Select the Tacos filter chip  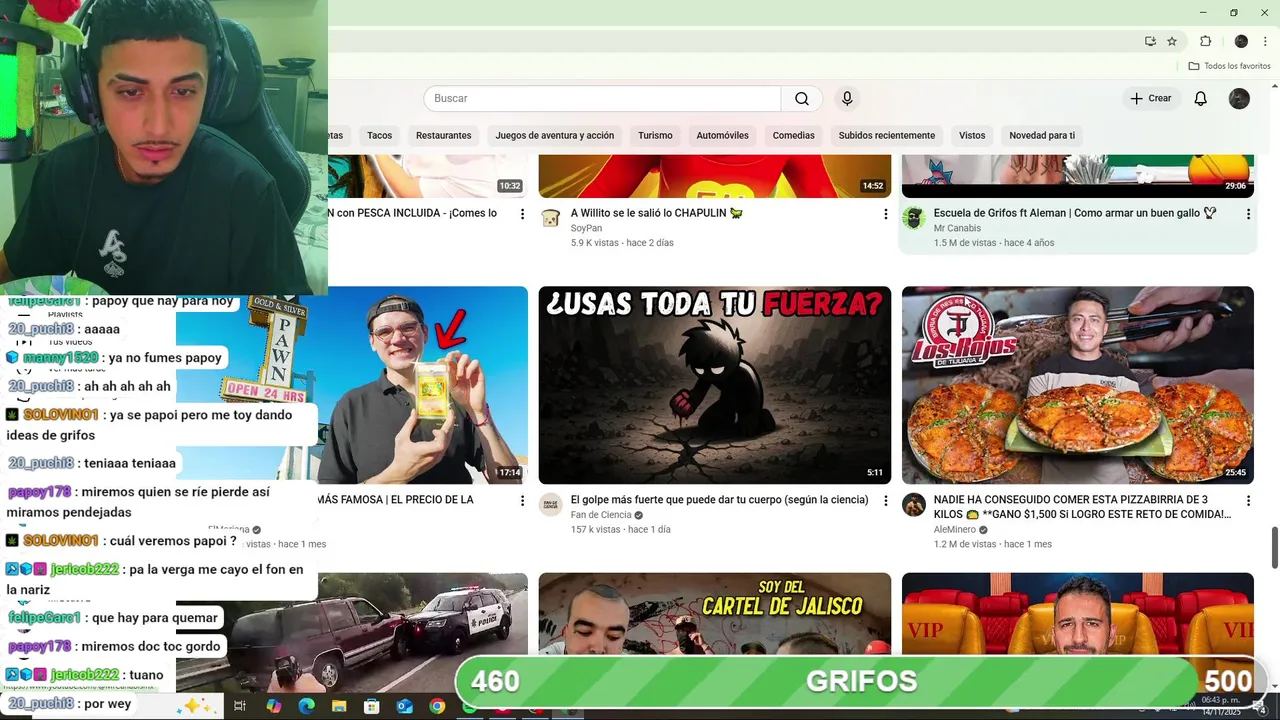379,135
